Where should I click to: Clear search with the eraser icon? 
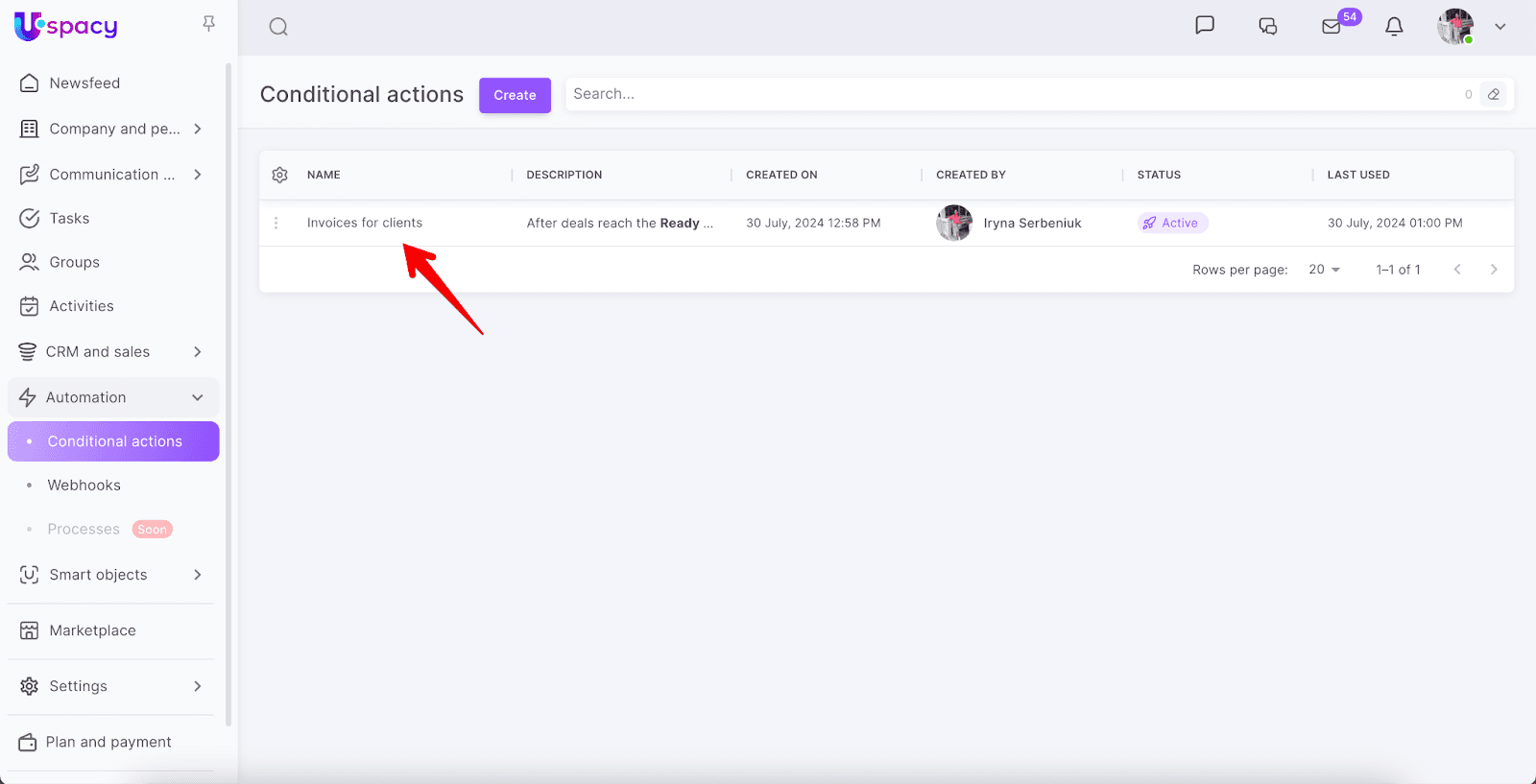[1494, 94]
